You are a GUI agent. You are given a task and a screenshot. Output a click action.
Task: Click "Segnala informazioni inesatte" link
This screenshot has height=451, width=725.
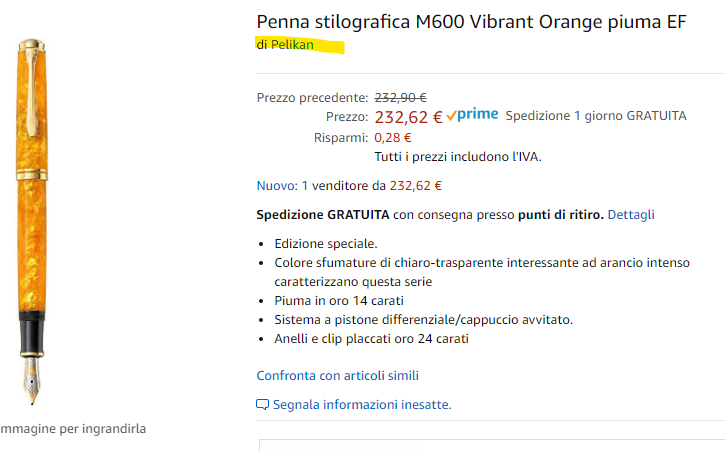[362, 405]
